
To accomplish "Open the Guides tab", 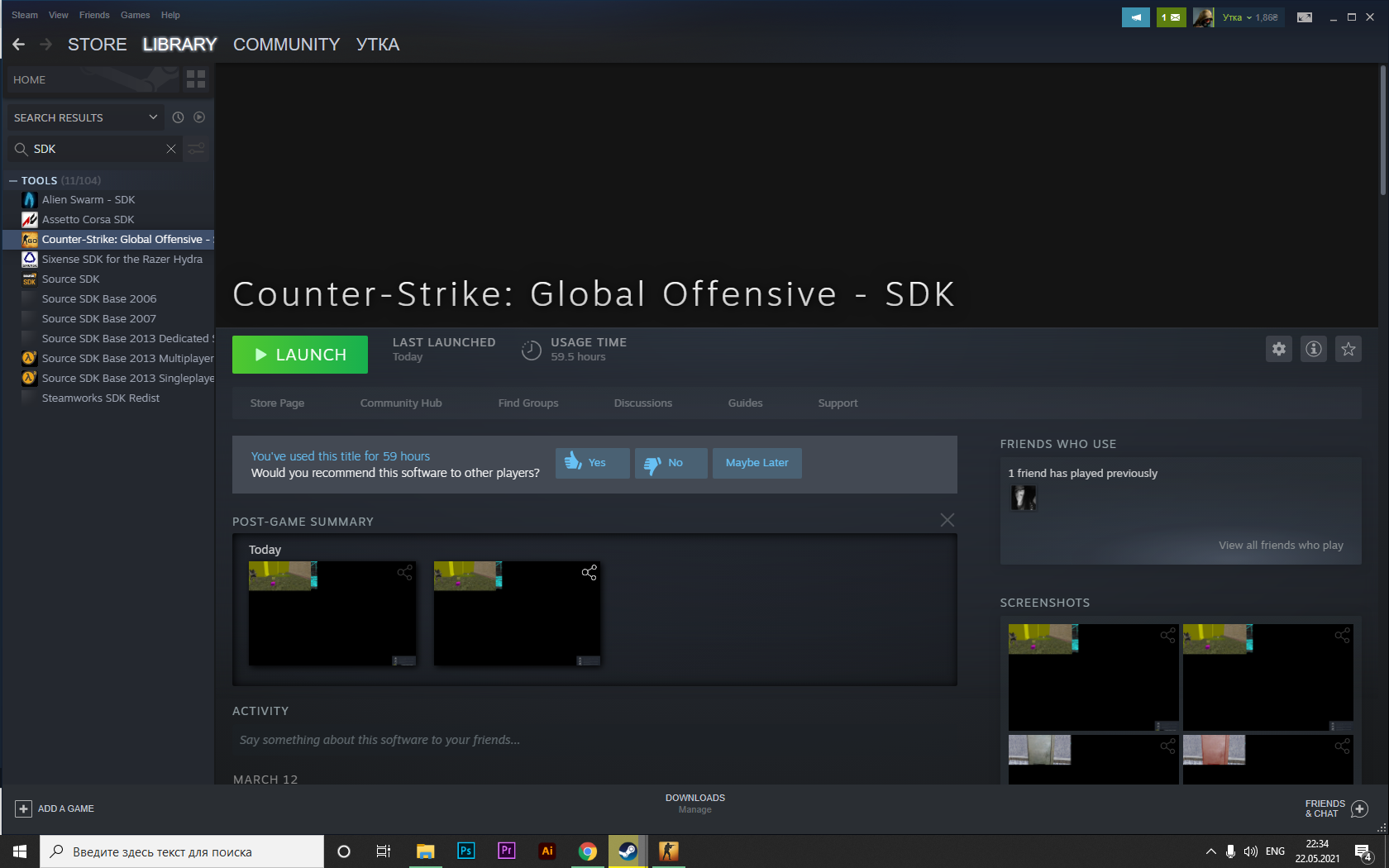I will point(746,403).
